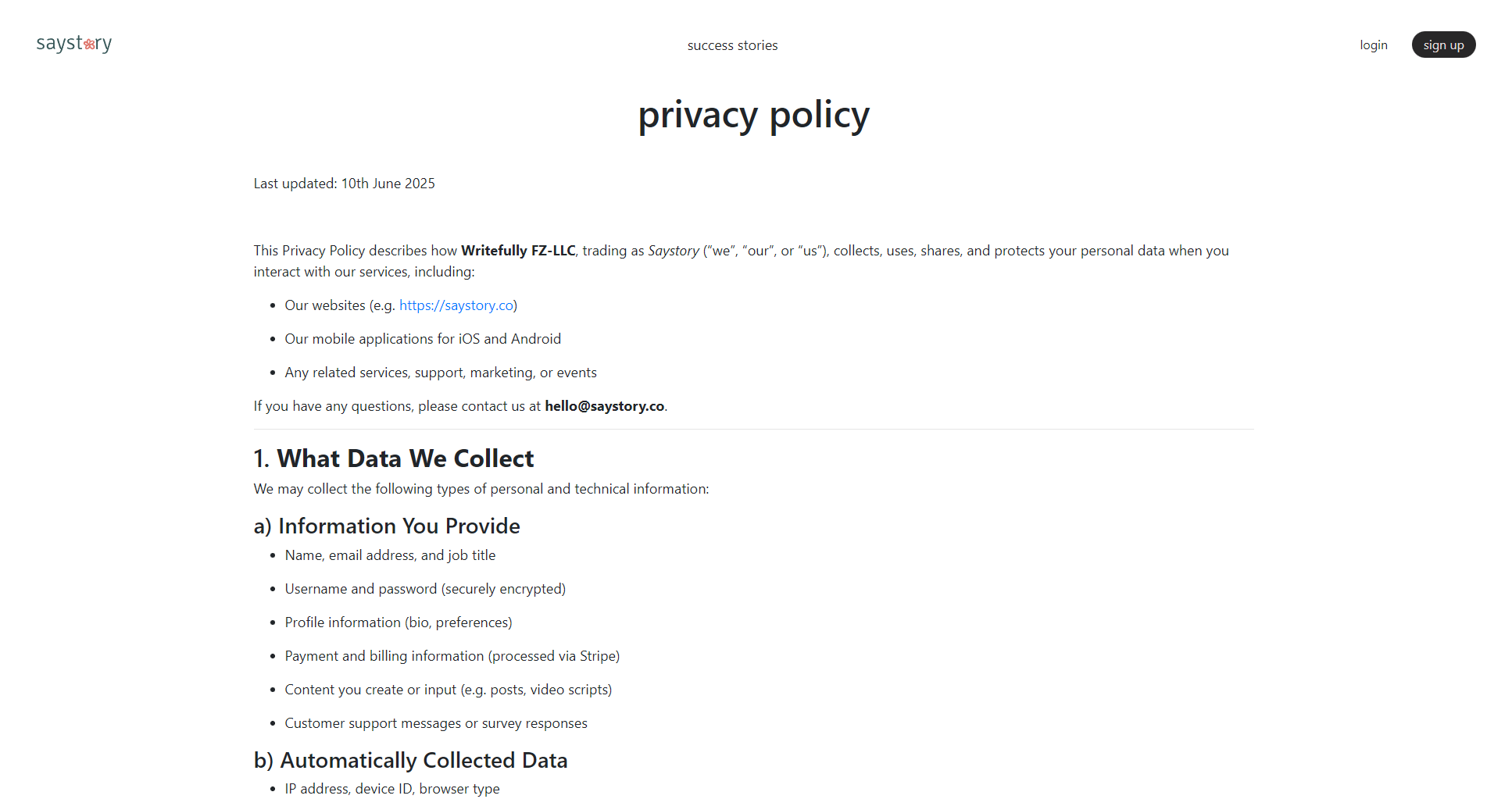Click the Name, email address bullet item
Image resolution: width=1512 pixels, height=799 pixels.
tap(390, 555)
